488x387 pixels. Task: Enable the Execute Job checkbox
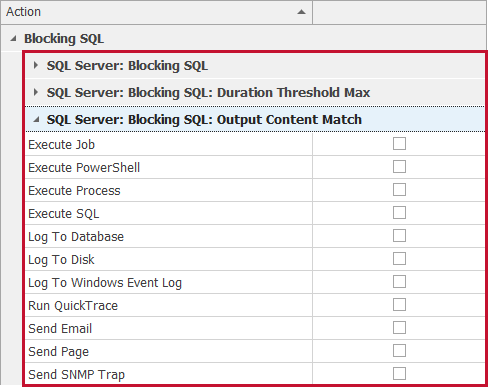click(x=399, y=144)
